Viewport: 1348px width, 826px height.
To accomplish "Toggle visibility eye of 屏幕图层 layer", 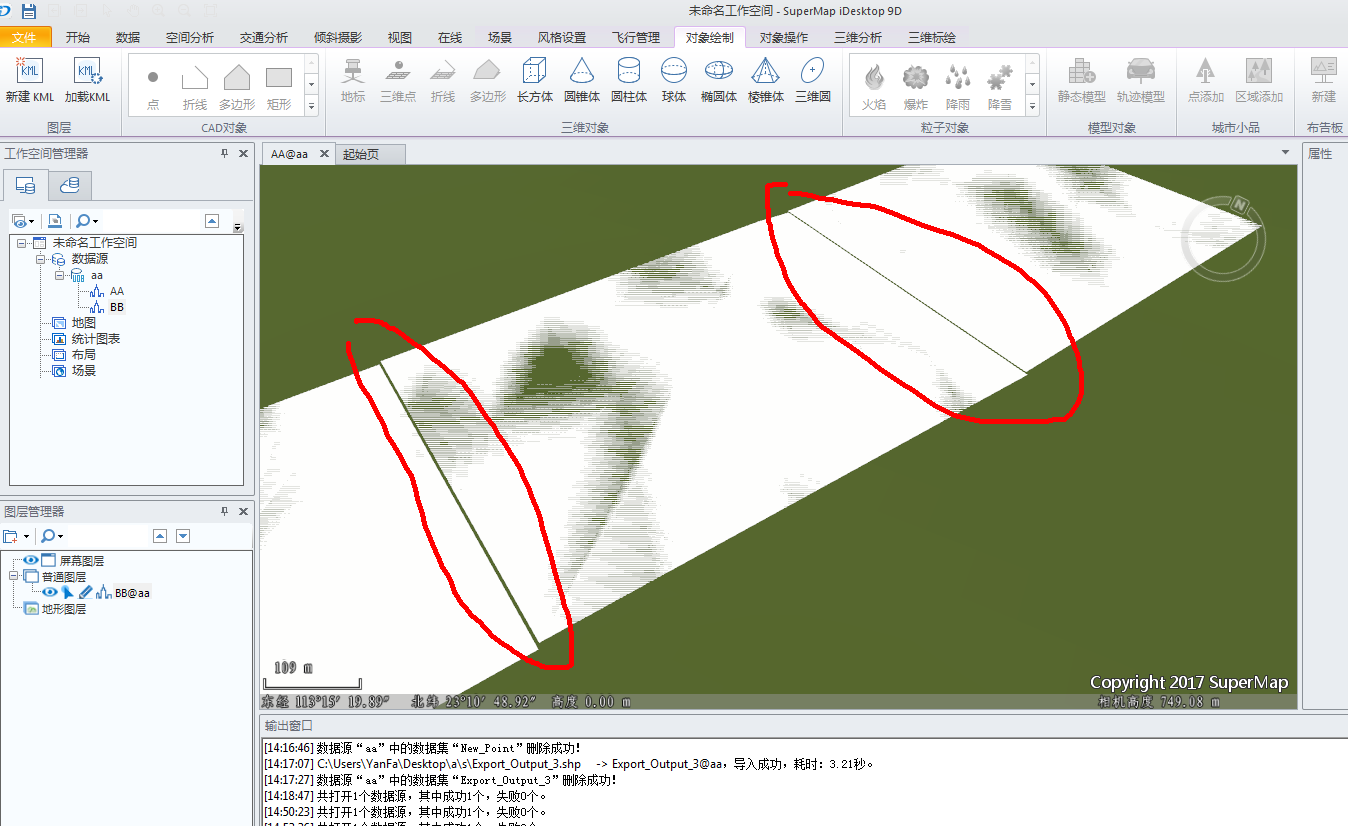I will click(31, 561).
